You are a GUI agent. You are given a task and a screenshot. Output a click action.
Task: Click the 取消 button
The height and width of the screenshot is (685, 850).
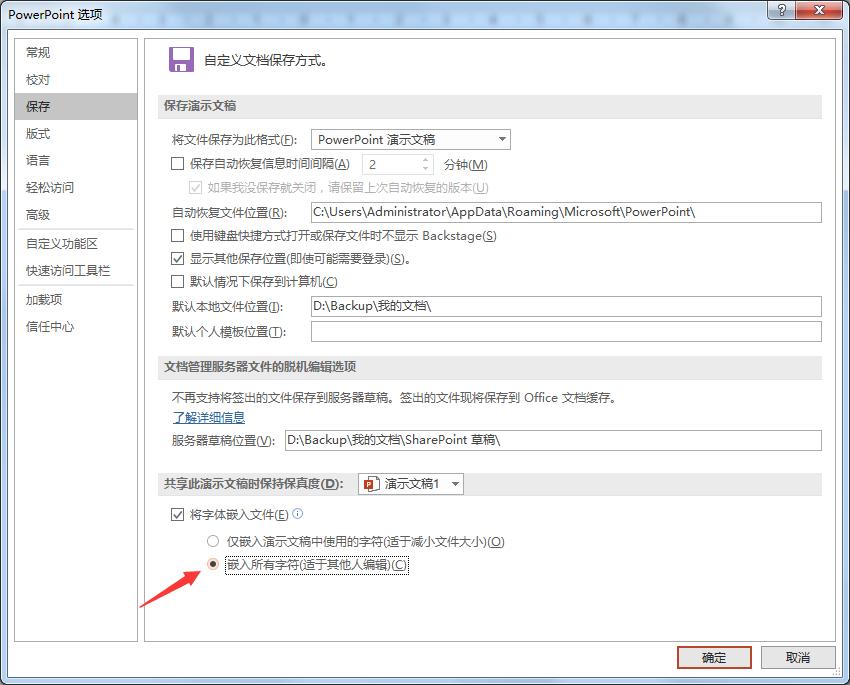798,657
